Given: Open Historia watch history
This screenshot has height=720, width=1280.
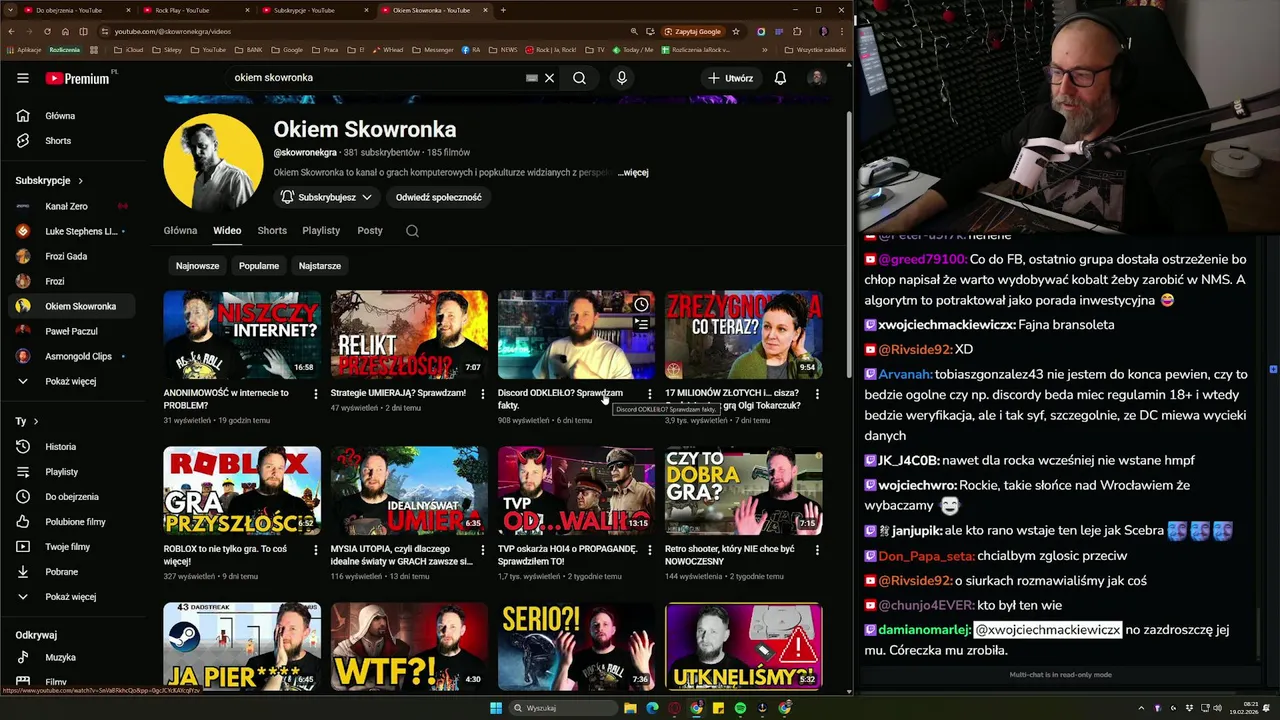Looking at the screenshot, I should (60, 447).
